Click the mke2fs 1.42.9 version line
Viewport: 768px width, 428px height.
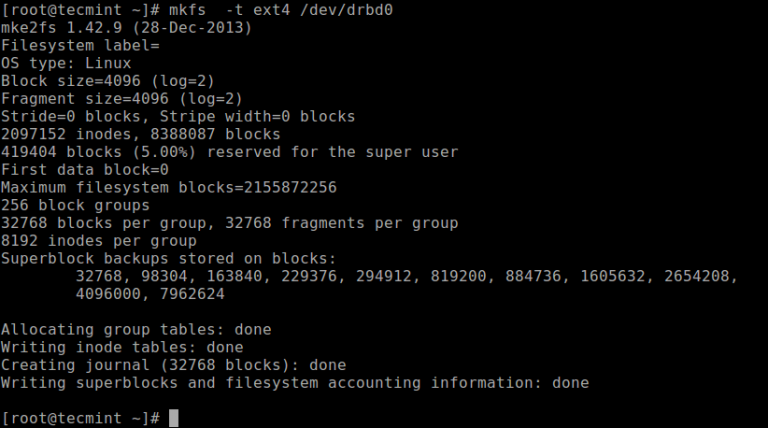(x=127, y=29)
